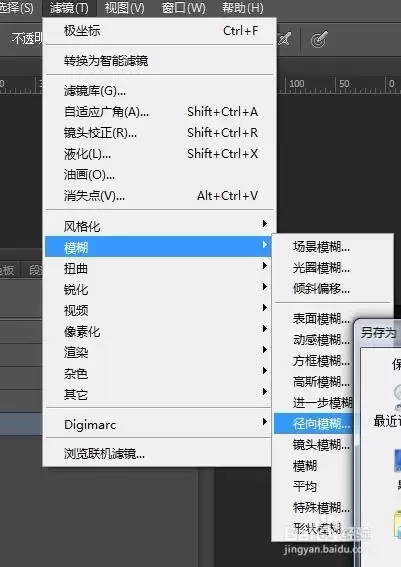The width and height of the screenshot is (401, 567).
Task: Select 动感模糊... blur
Action: [x=314, y=340]
